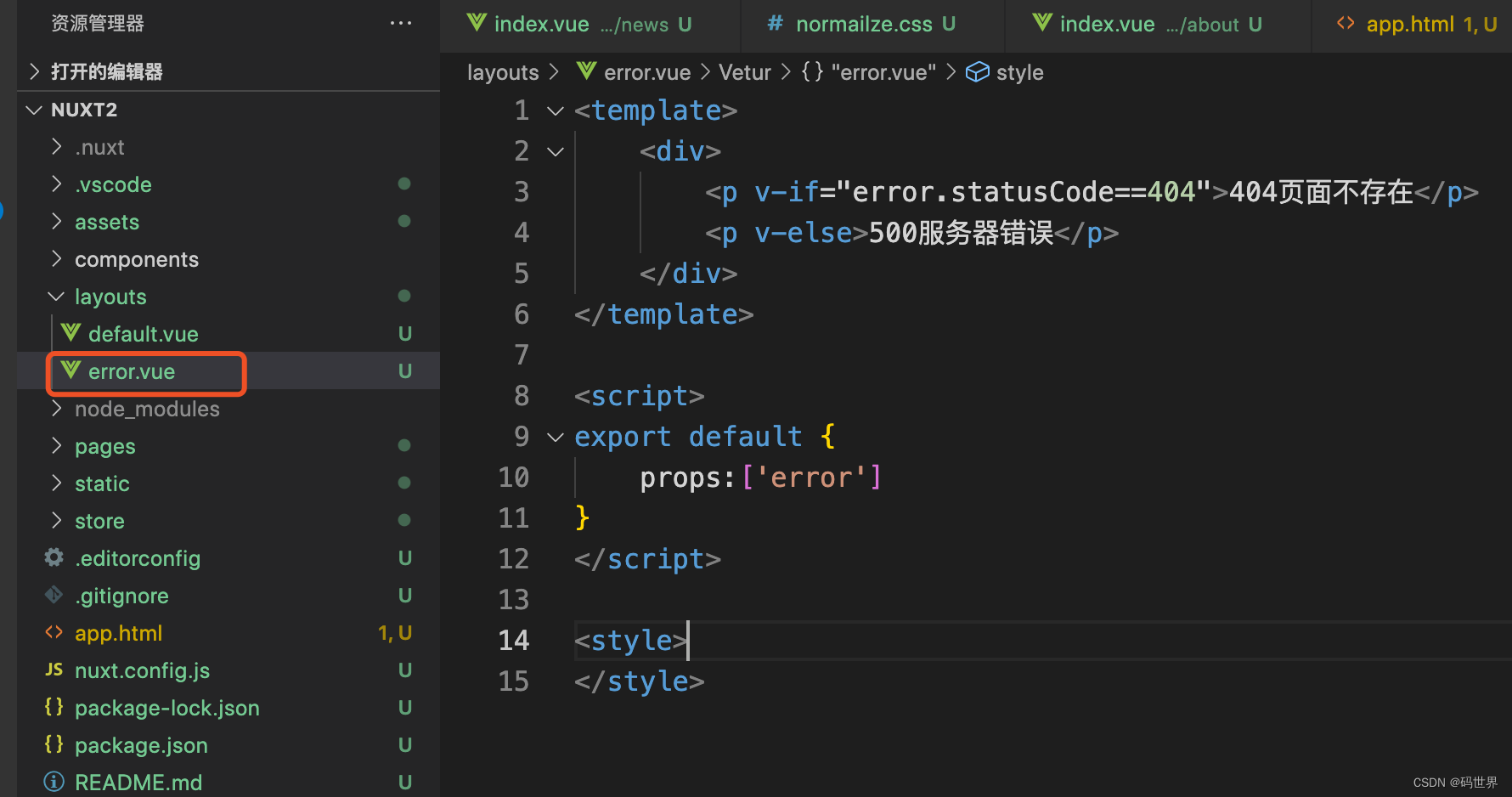Viewport: 1512px width, 797px height.
Task: Click line number 14 in gutter
Action: point(513,640)
